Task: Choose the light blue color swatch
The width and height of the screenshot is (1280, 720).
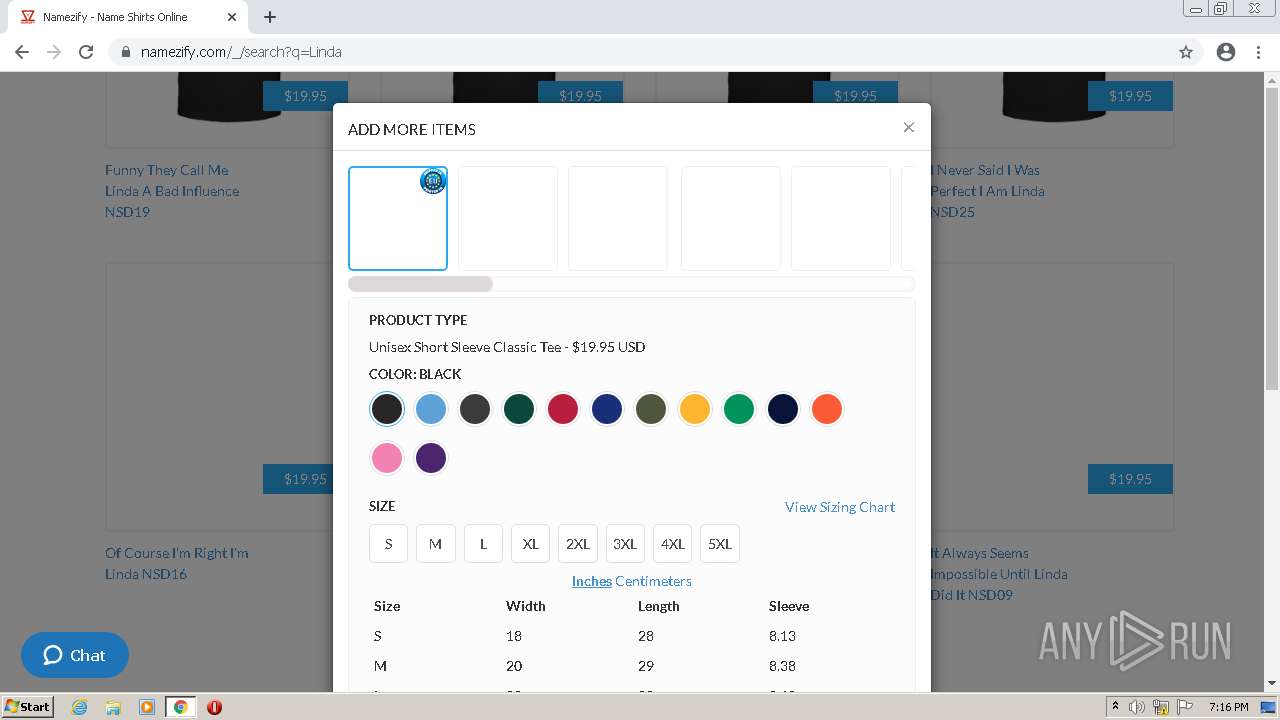Action: pyautogui.click(x=431, y=409)
